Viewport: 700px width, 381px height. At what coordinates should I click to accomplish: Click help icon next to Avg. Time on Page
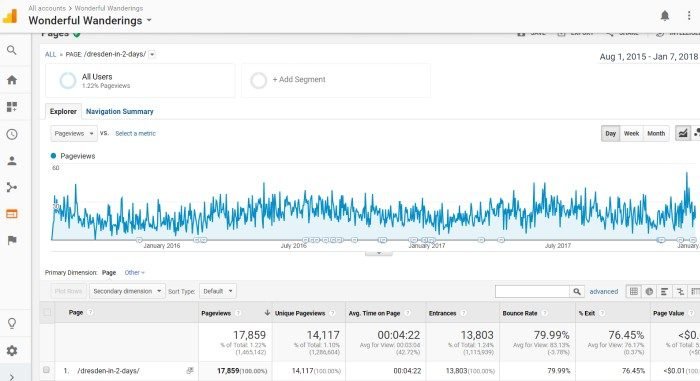tap(407, 313)
